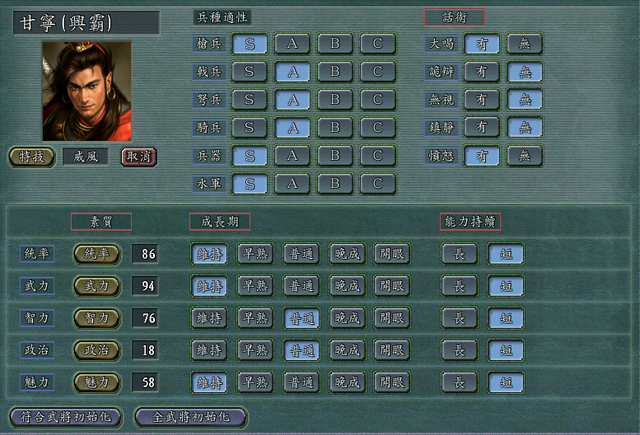Click the 統率 stat button
Image resolution: width=640 pixels, height=435 pixels.
click(x=97, y=254)
